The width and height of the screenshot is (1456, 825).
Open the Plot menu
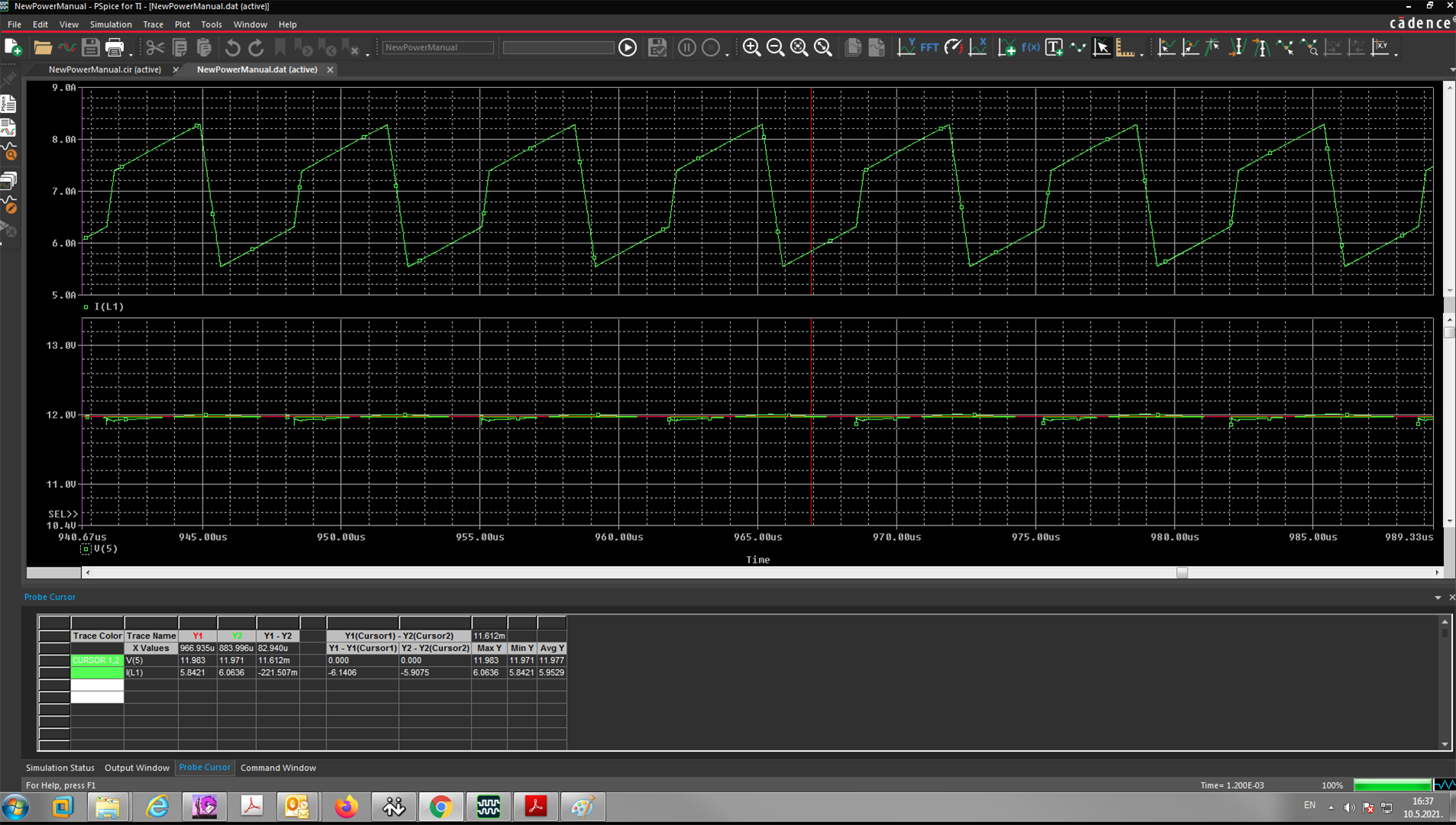point(182,24)
